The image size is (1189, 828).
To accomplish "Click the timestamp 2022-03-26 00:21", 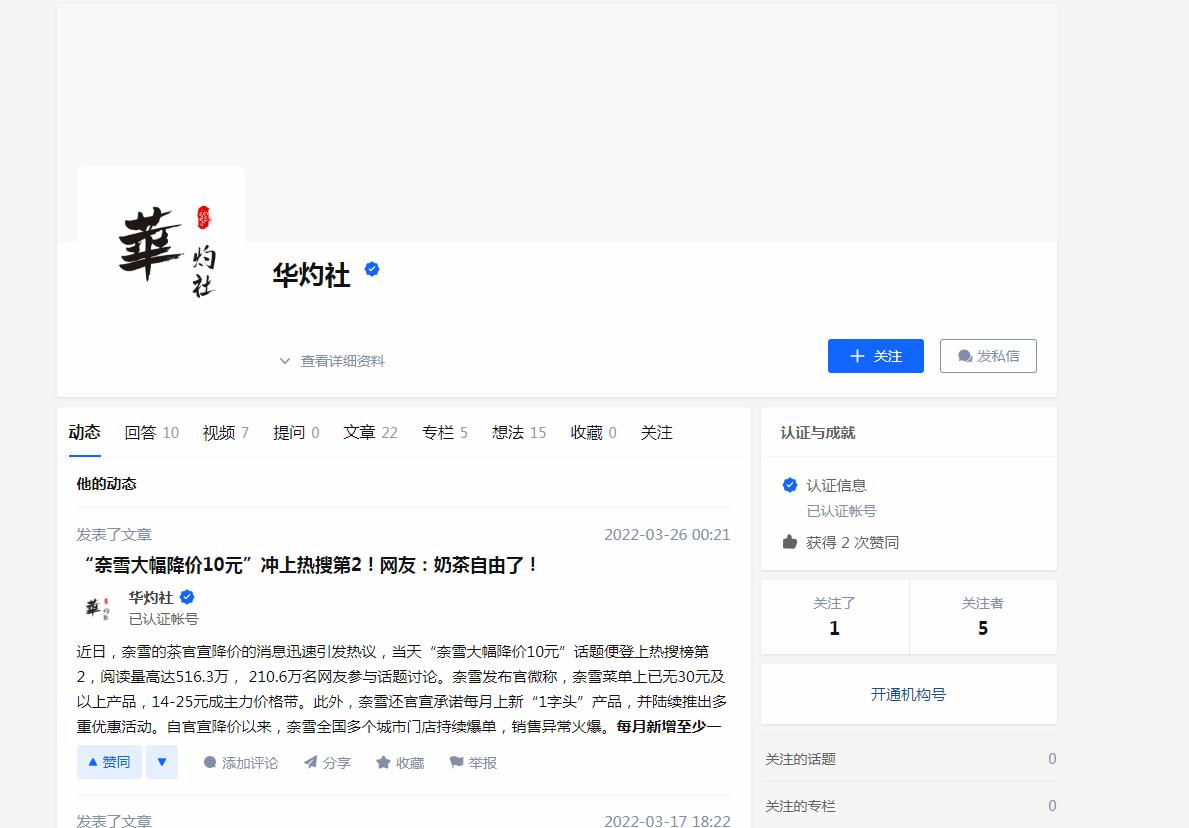I will pos(667,535).
